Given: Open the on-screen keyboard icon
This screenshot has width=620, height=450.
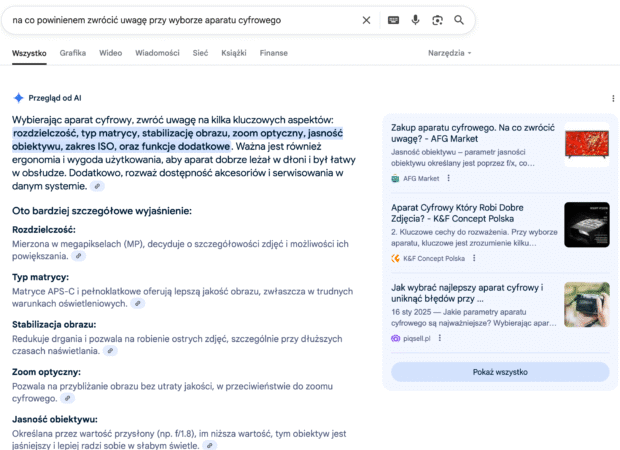Looking at the screenshot, I should click(x=393, y=20).
